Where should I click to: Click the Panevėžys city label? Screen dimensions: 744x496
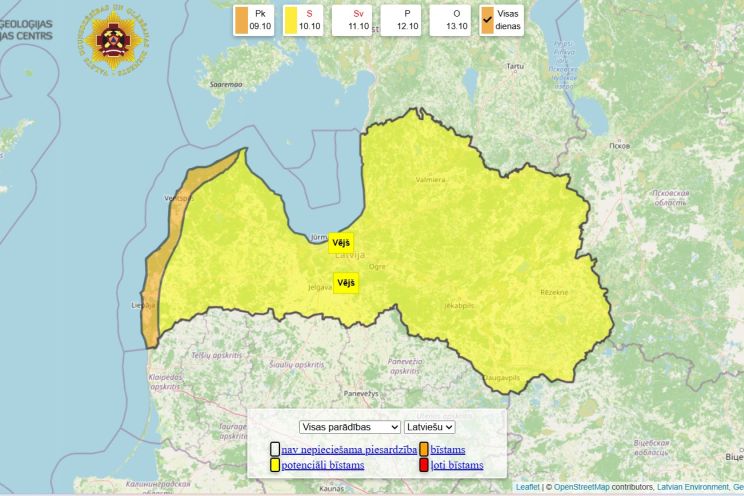(361, 394)
